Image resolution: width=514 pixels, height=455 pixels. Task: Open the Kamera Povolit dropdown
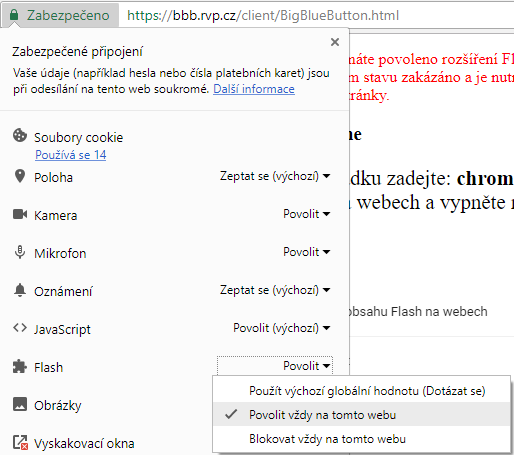point(307,214)
